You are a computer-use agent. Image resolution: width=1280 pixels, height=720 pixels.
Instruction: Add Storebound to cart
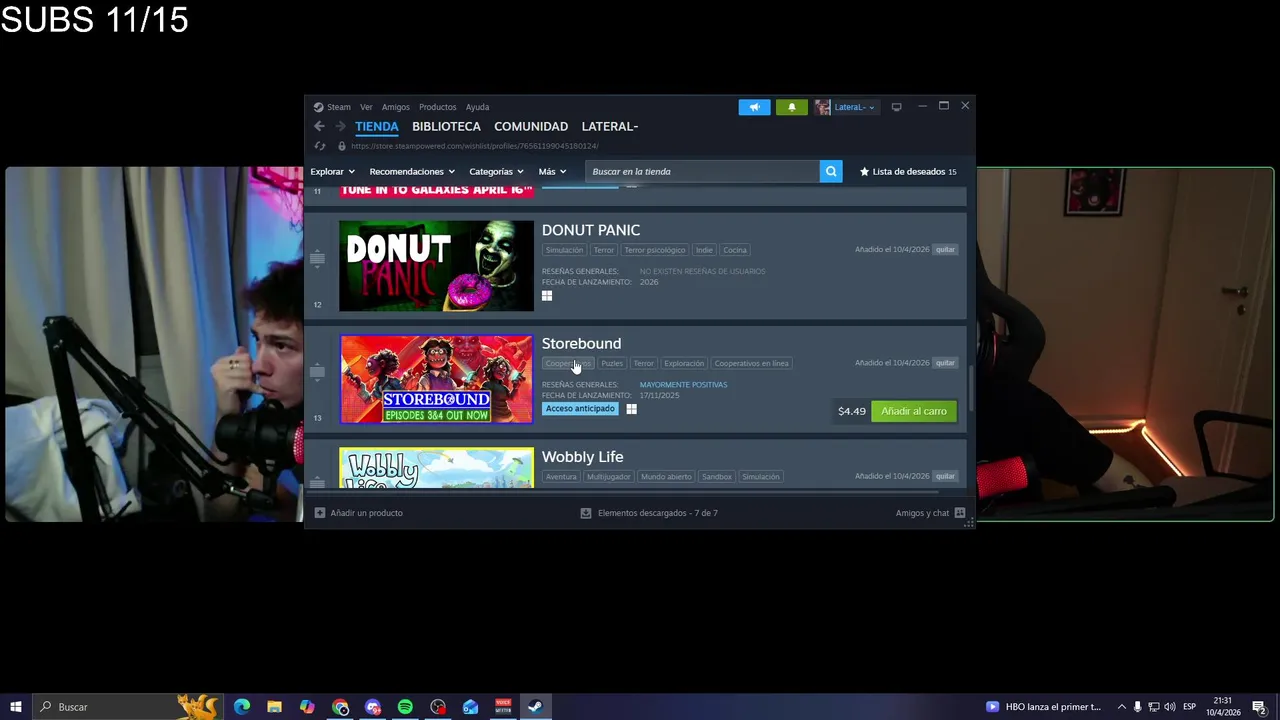(x=914, y=411)
